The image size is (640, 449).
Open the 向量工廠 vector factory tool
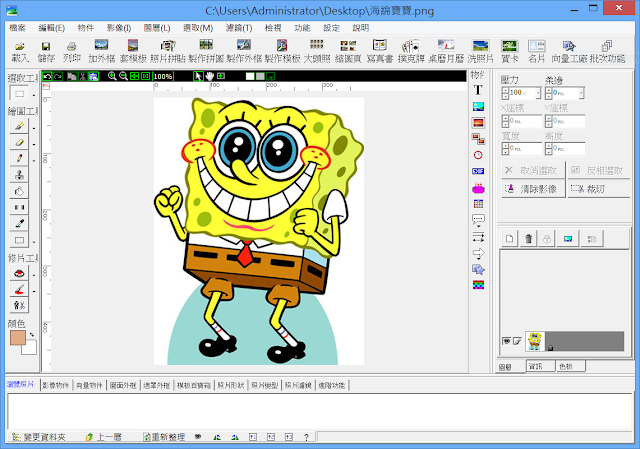click(x=569, y=52)
